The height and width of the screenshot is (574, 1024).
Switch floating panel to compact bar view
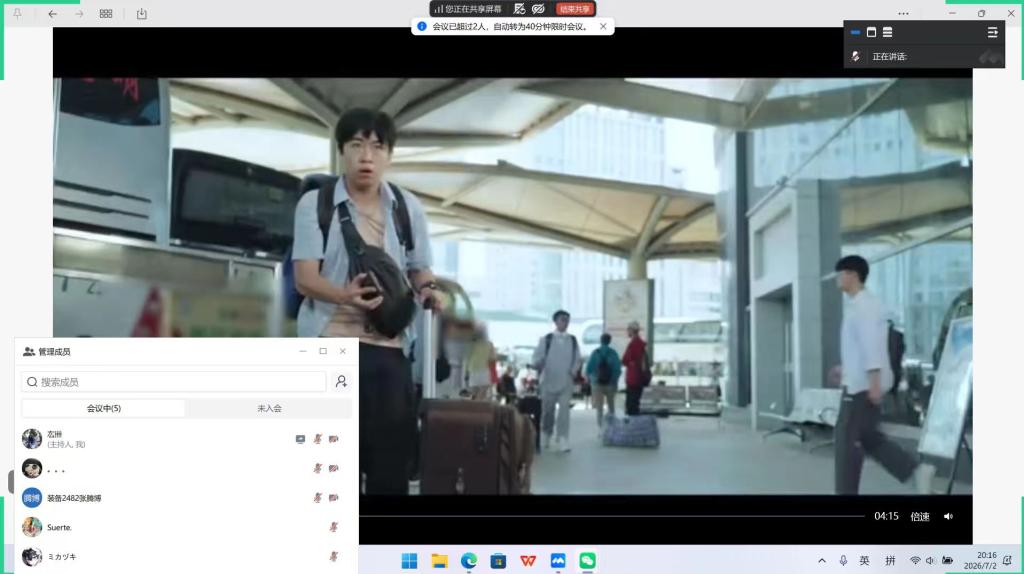[x=856, y=32]
